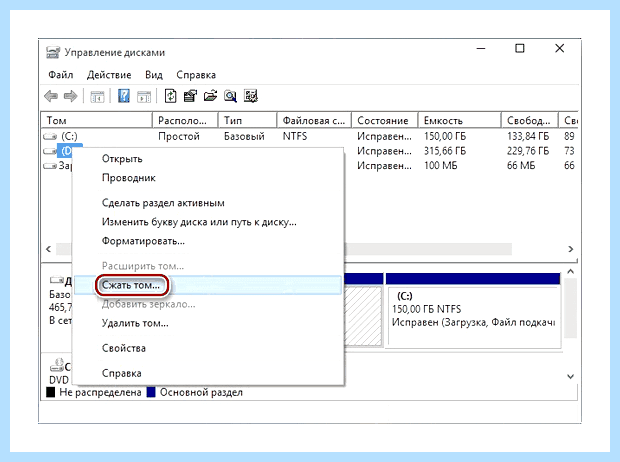This screenshot has width=620, height=462.
Task: Open the Справка menu in menu bar
Action: (196, 75)
